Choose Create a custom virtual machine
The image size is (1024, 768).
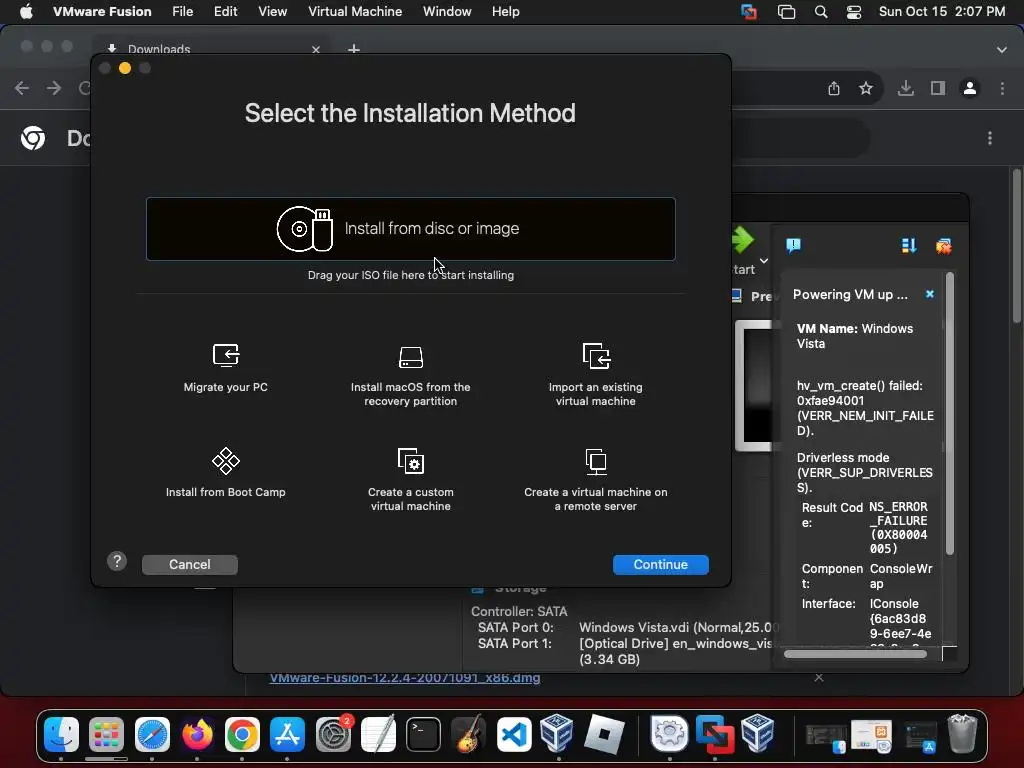click(411, 479)
